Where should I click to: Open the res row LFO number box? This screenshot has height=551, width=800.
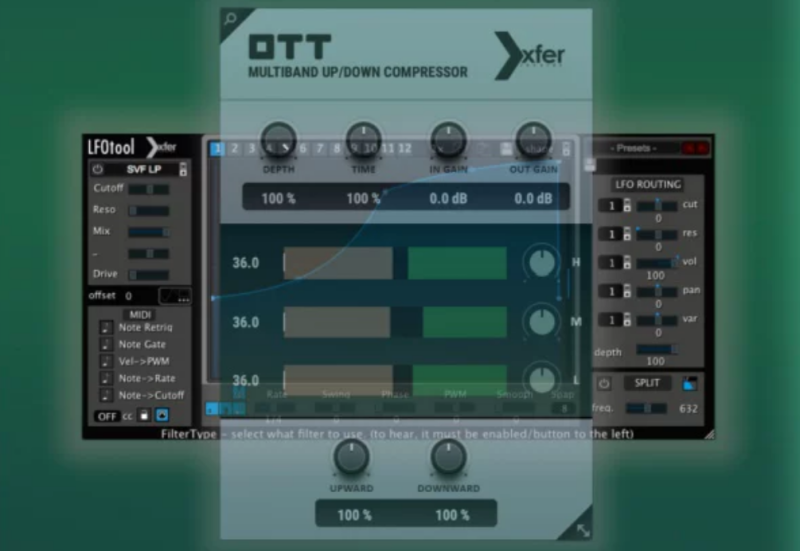[x=610, y=234]
